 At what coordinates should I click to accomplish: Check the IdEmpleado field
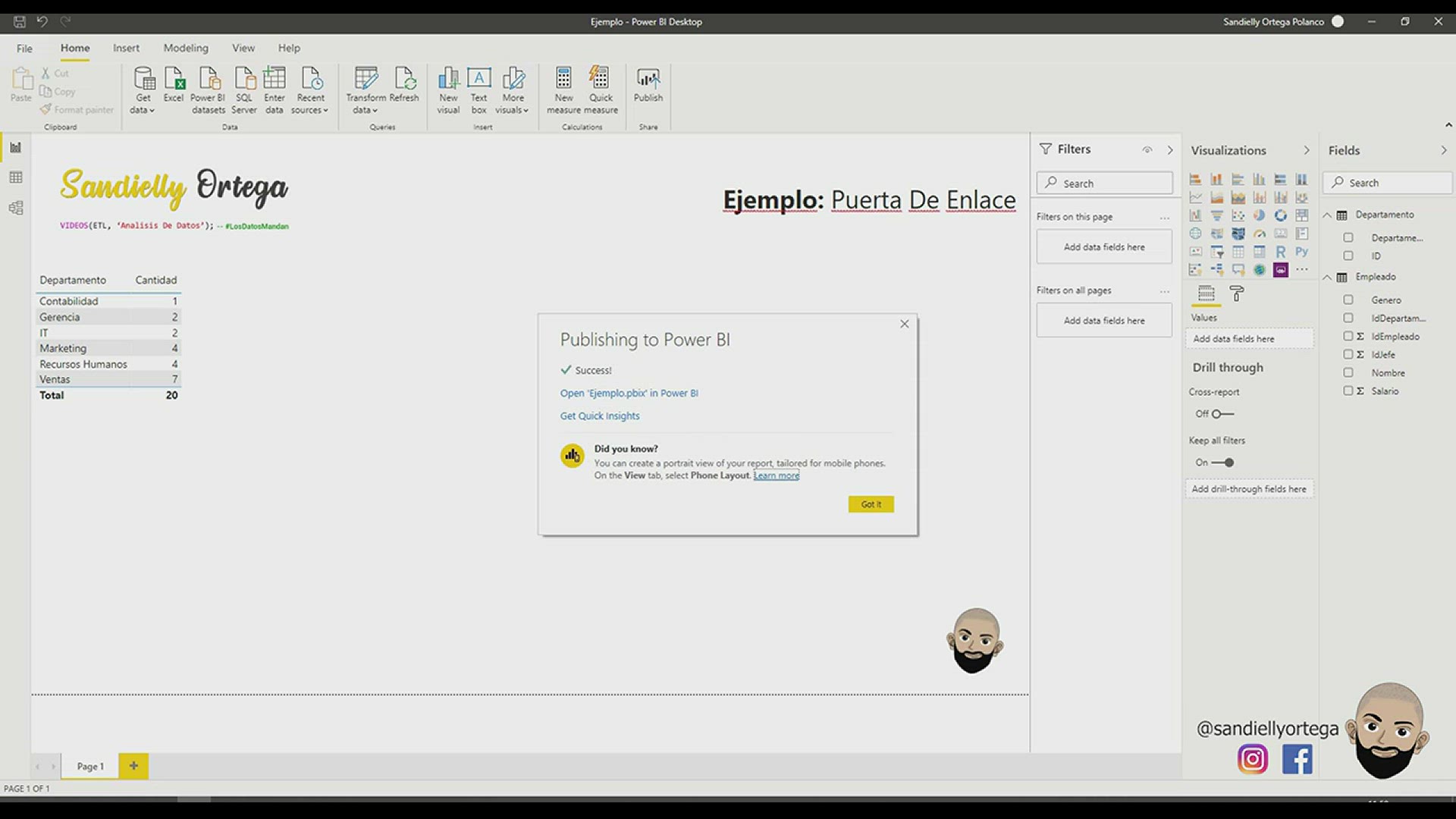tap(1348, 337)
